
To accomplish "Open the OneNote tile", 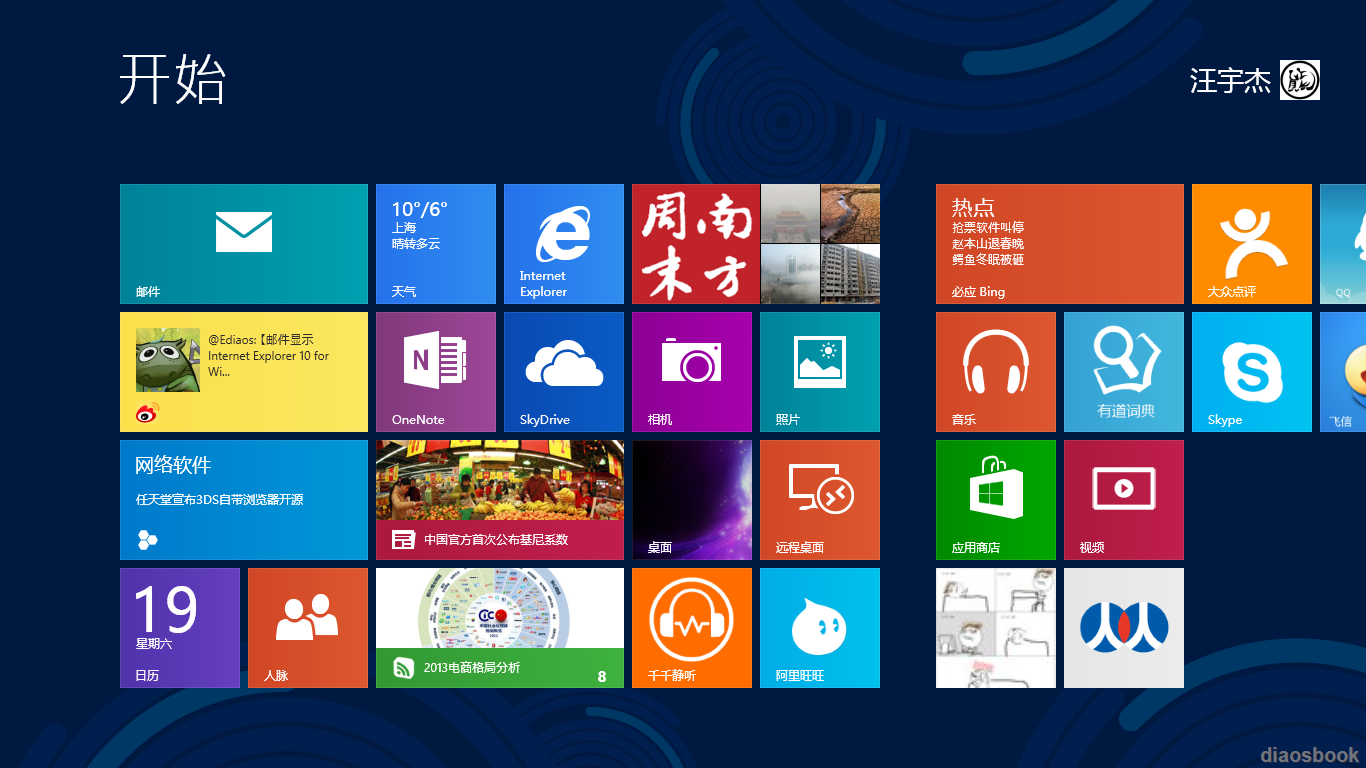I will [436, 372].
